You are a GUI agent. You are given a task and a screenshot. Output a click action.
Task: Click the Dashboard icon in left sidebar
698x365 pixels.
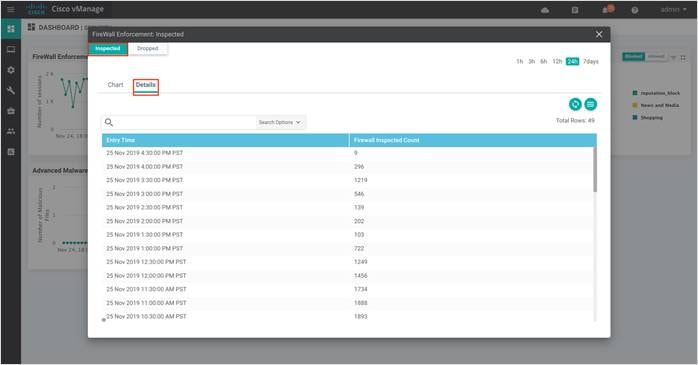tap(11, 29)
